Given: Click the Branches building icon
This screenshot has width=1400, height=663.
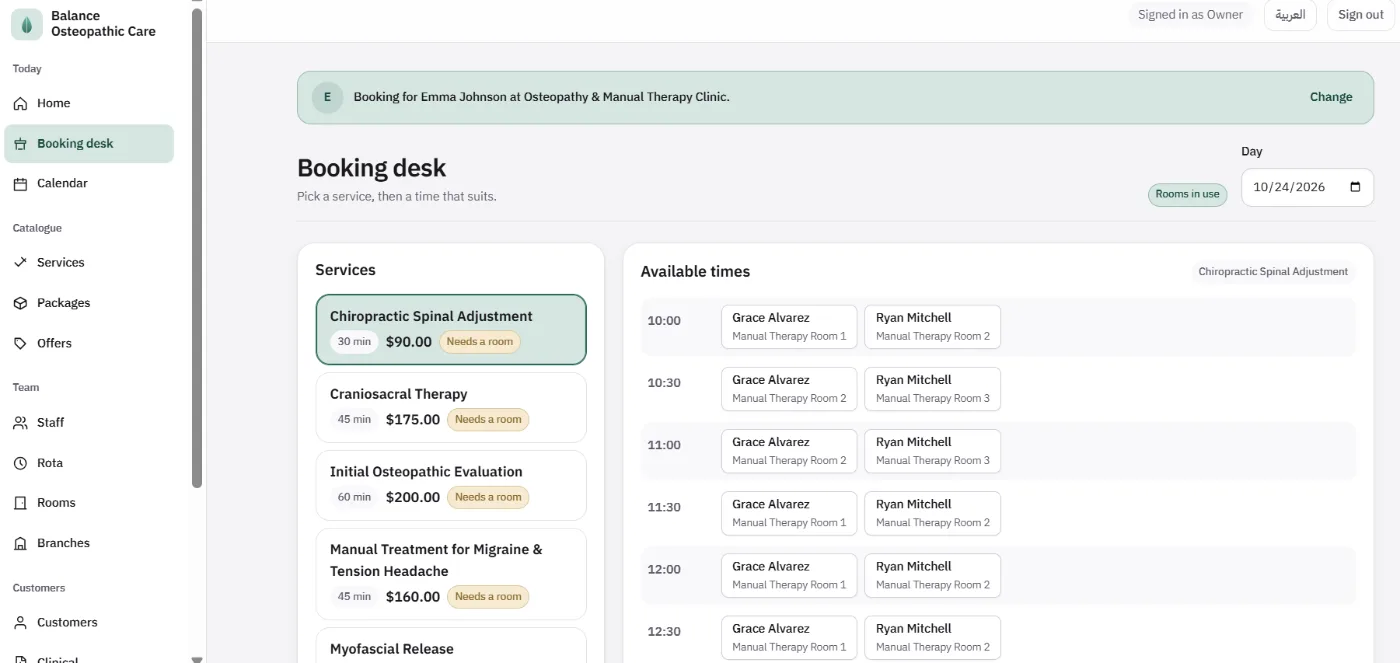Looking at the screenshot, I should tap(20, 543).
